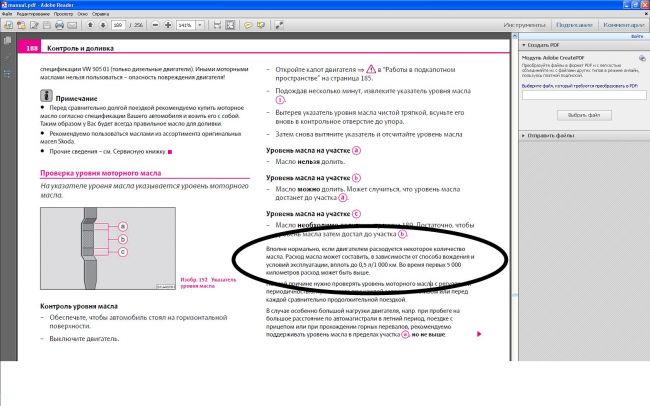Open the Просмотр menu
Viewport: 650px width, 406px height.
coord(63,14)
